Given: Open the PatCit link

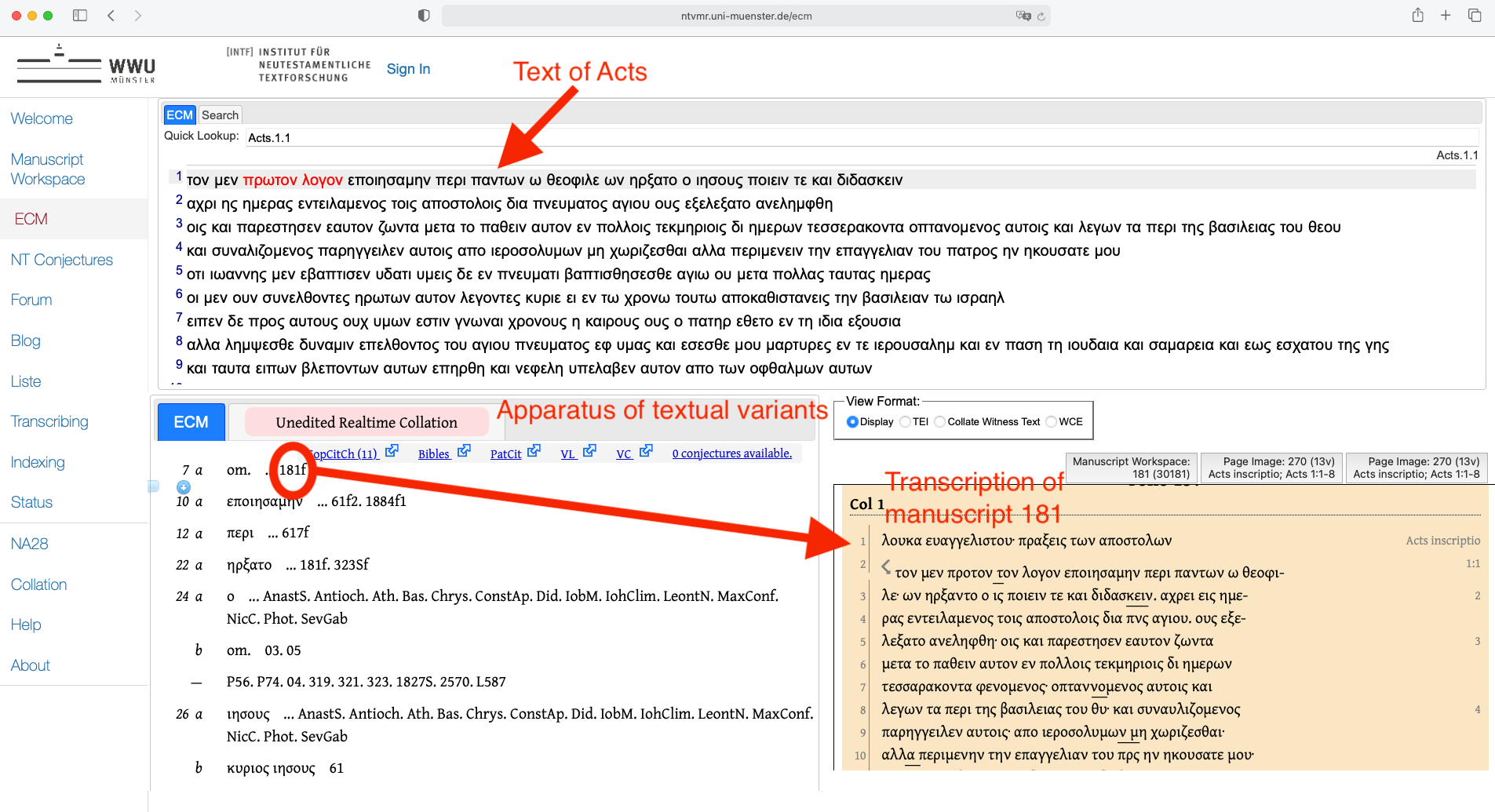Looking at the screenshot, I should [506, 453].
